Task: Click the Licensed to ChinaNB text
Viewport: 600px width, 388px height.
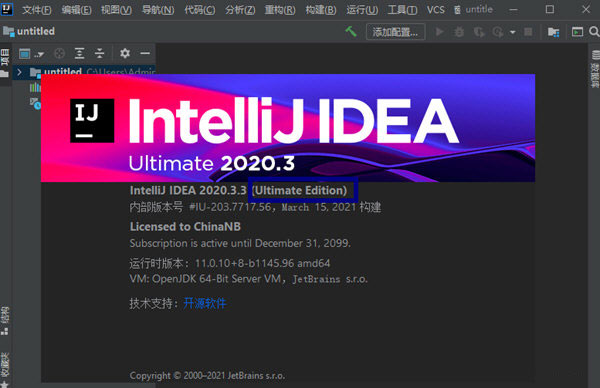Action: coord(185,227)
